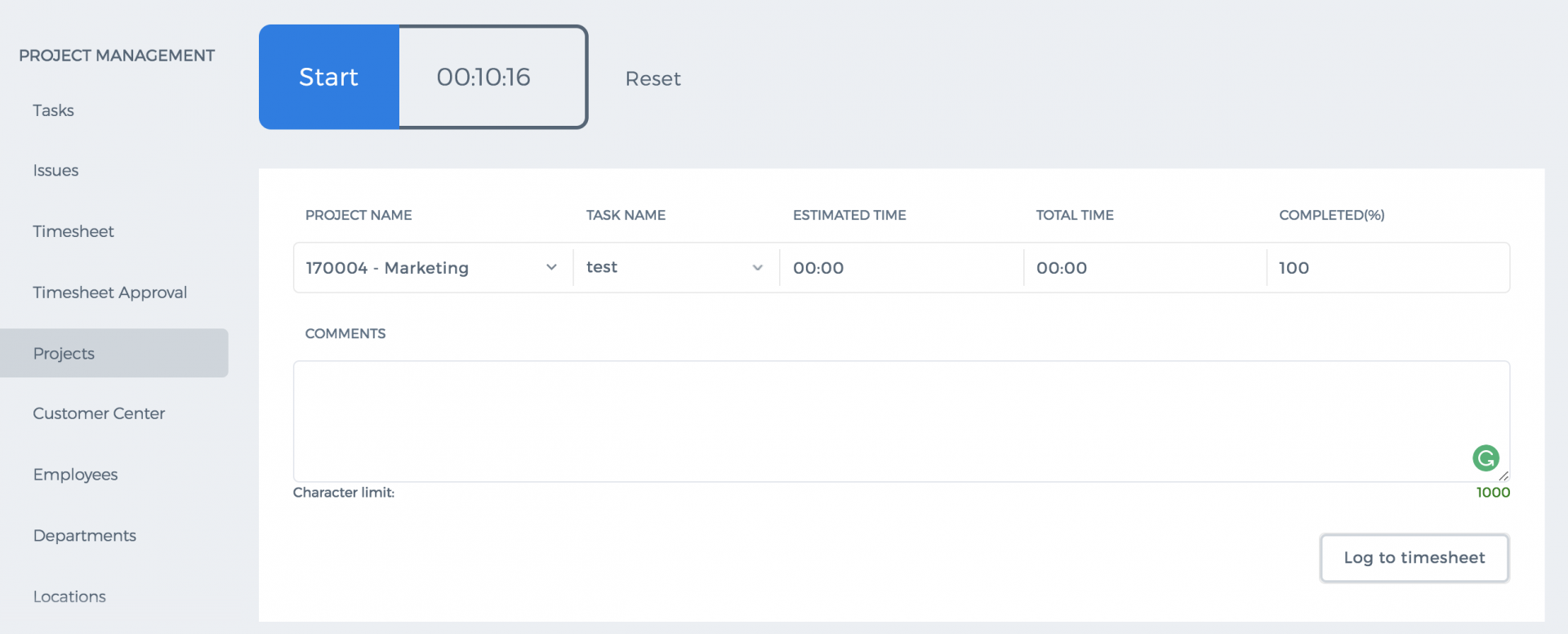
Task: Click inside the Comments text area
Action: (x=902, y=422)
